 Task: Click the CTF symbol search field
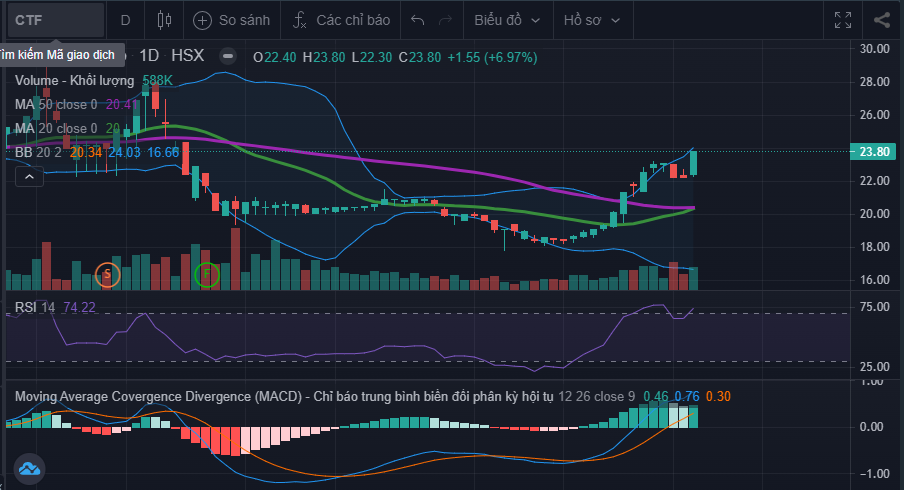coord(56,20)
